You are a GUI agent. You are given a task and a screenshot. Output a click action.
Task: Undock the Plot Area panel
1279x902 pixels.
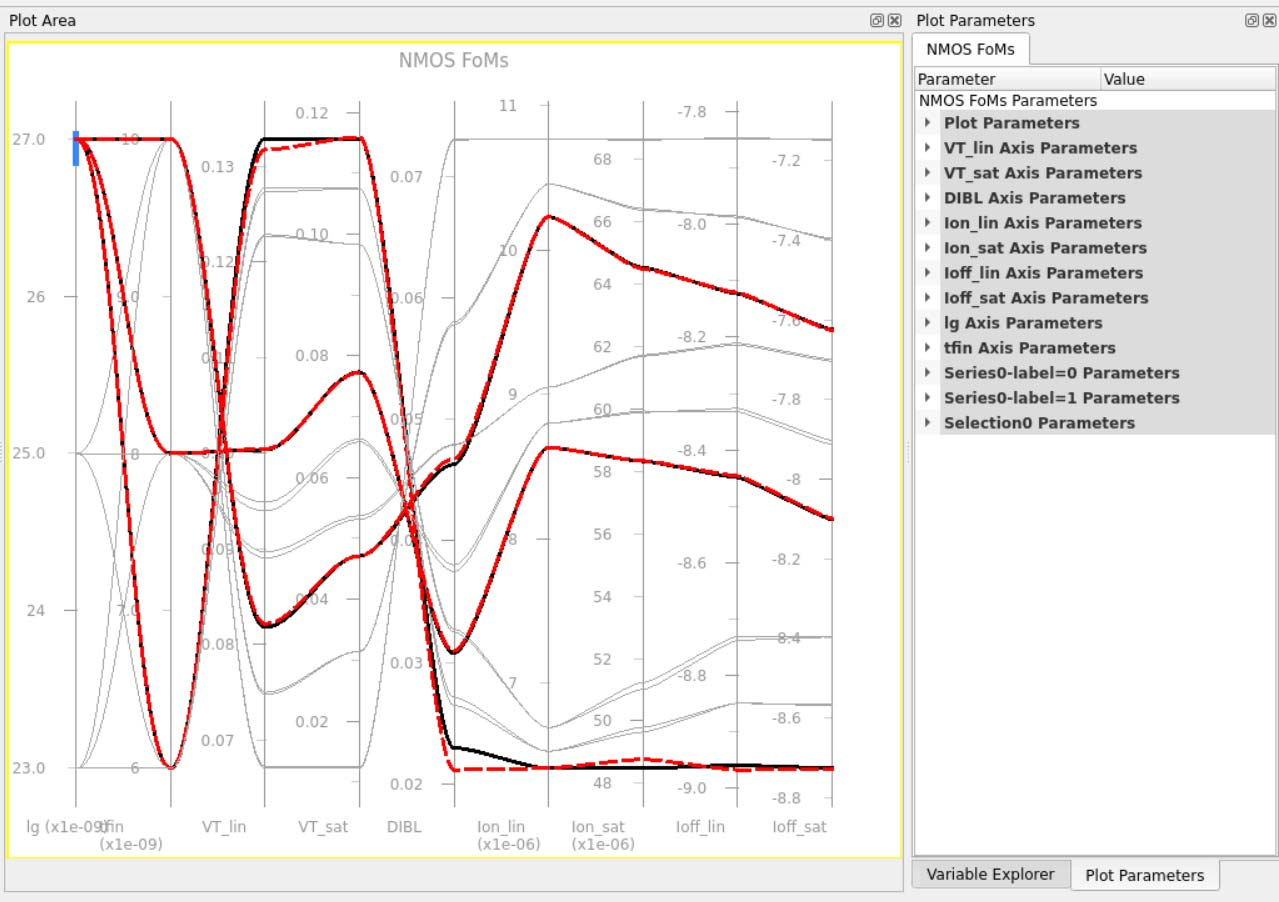tap(876, 20)
